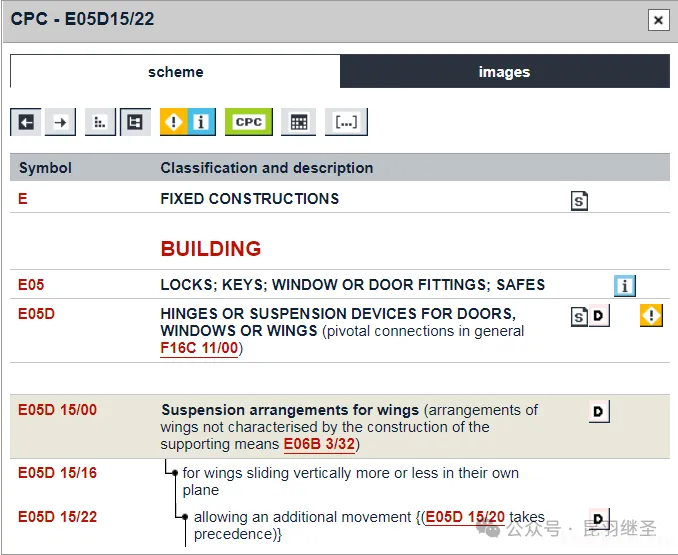This screenshot has width=678, height=555.
Task: Open the F16C 11/00 reference link
Action: tap(200, 348)
